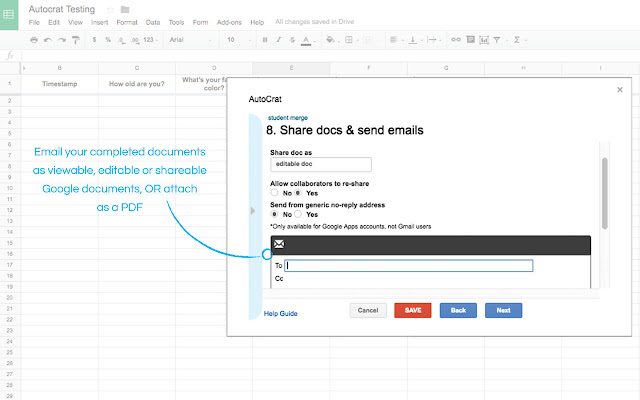This screenshot has height=400, width=640.
Task: Open the fill color bucket
Action: [x=330, y=40]
